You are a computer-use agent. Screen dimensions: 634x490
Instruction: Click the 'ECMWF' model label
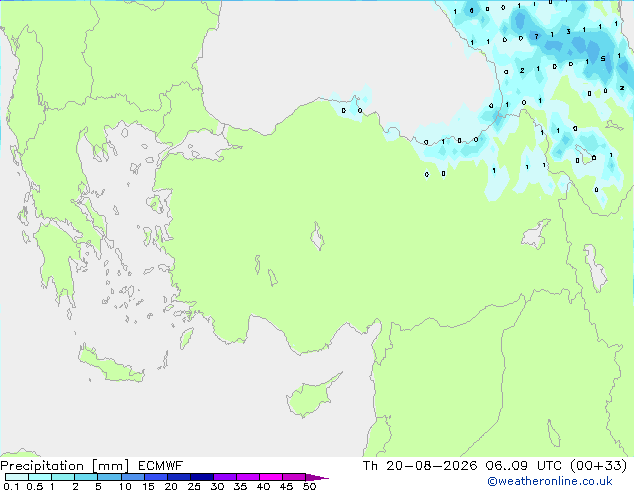pyautogui.click(x=161, y=466)
